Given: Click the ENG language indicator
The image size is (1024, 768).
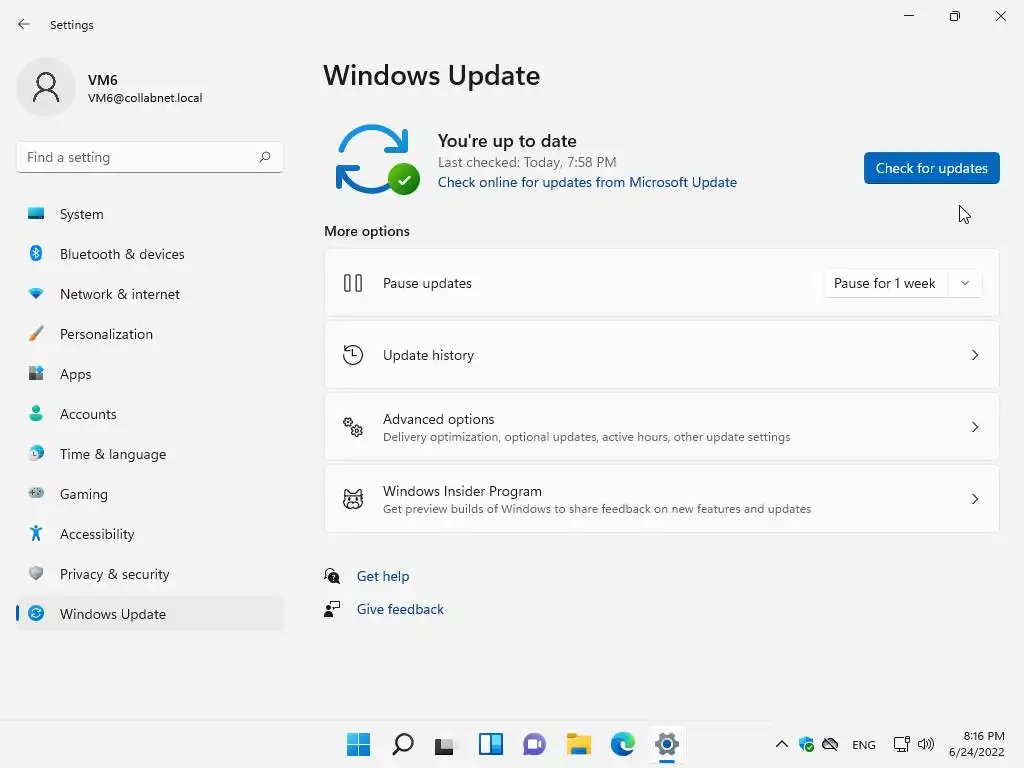Looking at the screenshot, I should [863, 744].
